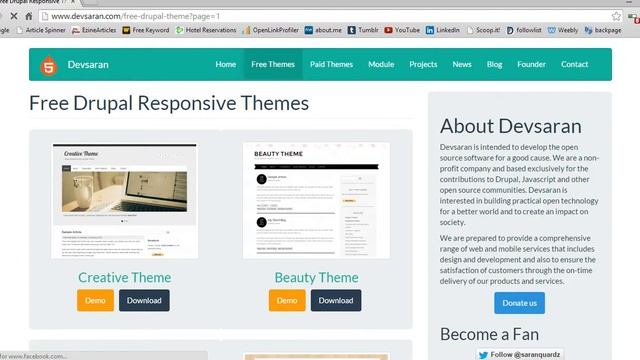The image size is (640, 360).
Task: Open the Contact menu item
Action: tap(575, 64)
